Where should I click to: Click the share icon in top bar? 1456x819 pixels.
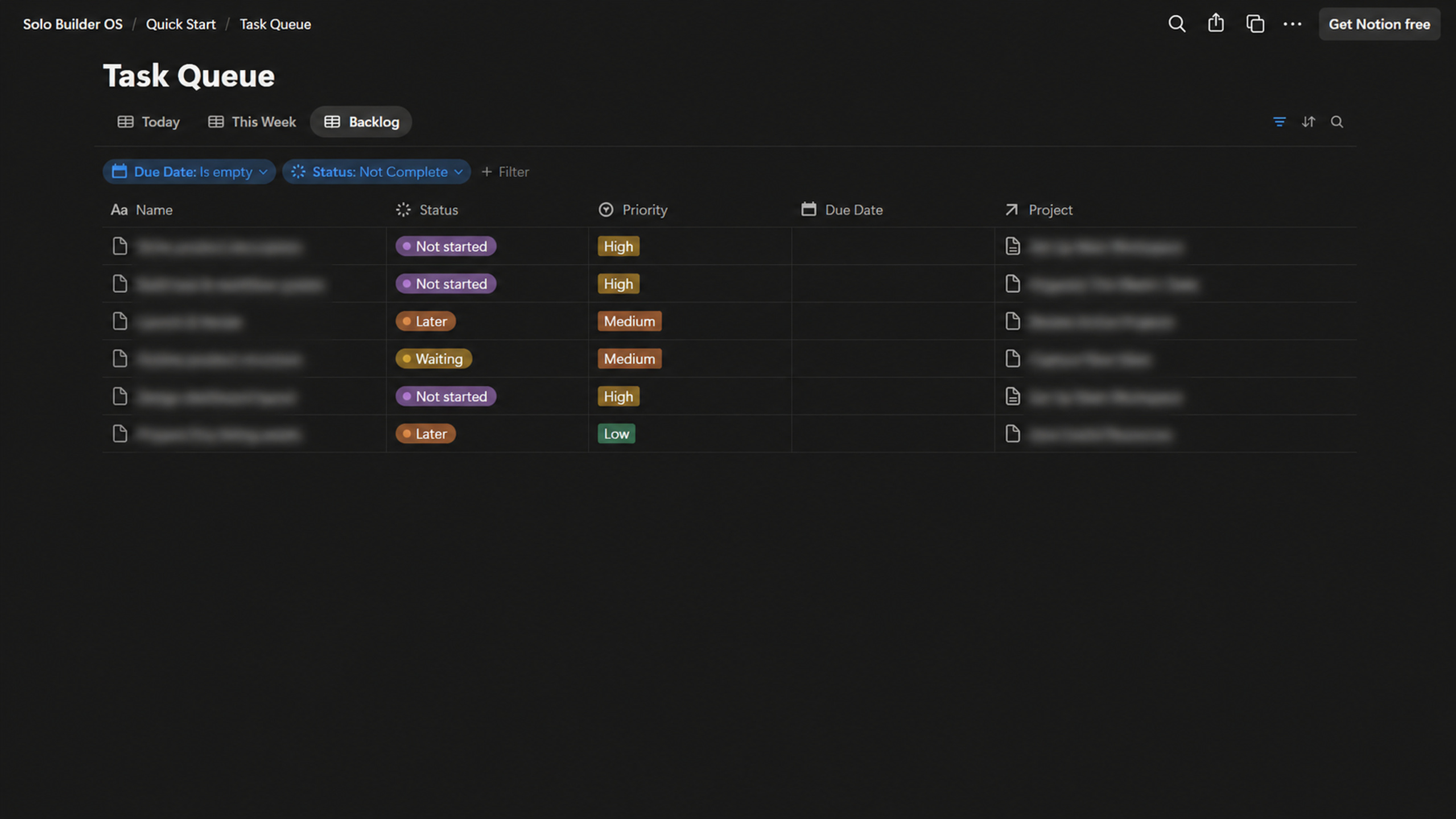tap(1216, 23)
